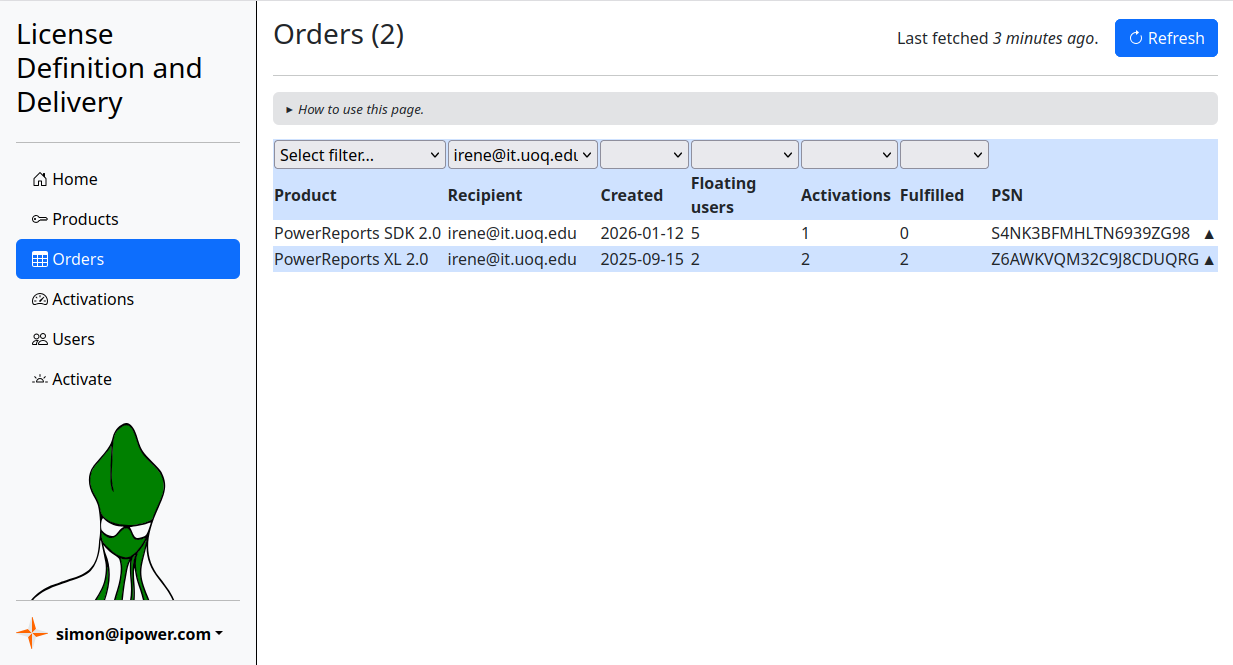Open the Activations filter dropdown

[x=848, y=155]
